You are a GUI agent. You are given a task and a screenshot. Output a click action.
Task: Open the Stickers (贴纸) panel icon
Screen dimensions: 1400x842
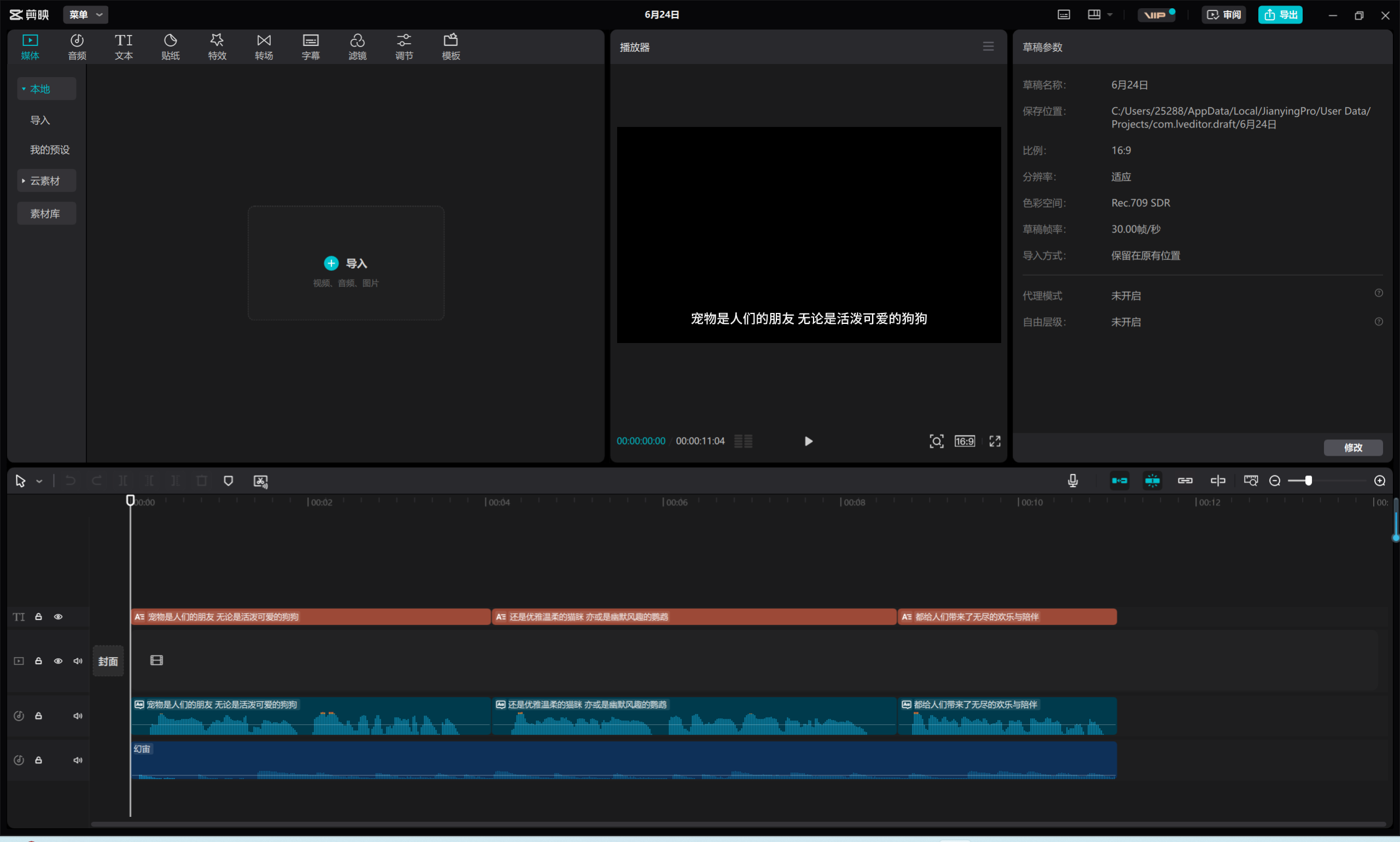click(x=170, y=47)
